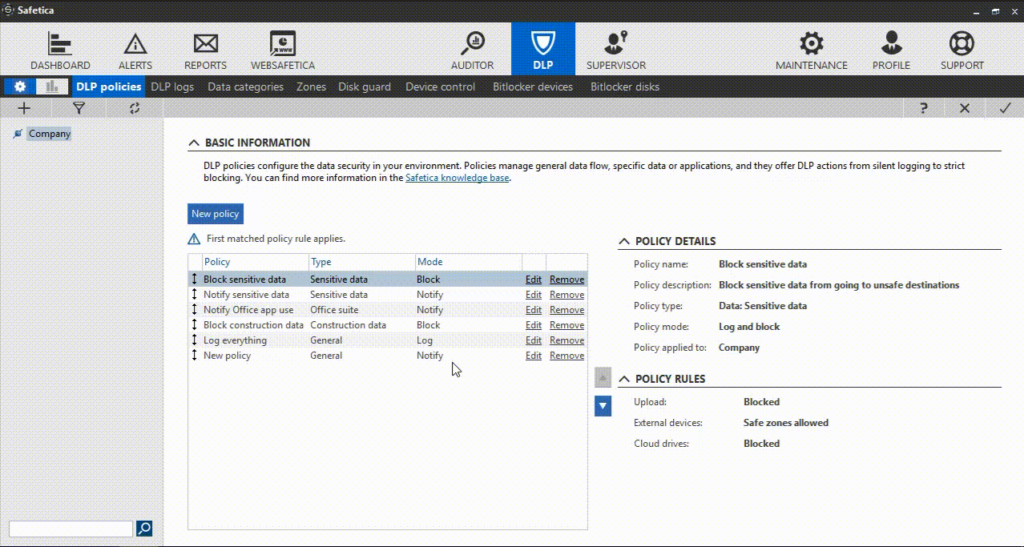The image size is (1024, 547).
Task: Move selected policy up with arrow
Action: click(x=603, y=377)
